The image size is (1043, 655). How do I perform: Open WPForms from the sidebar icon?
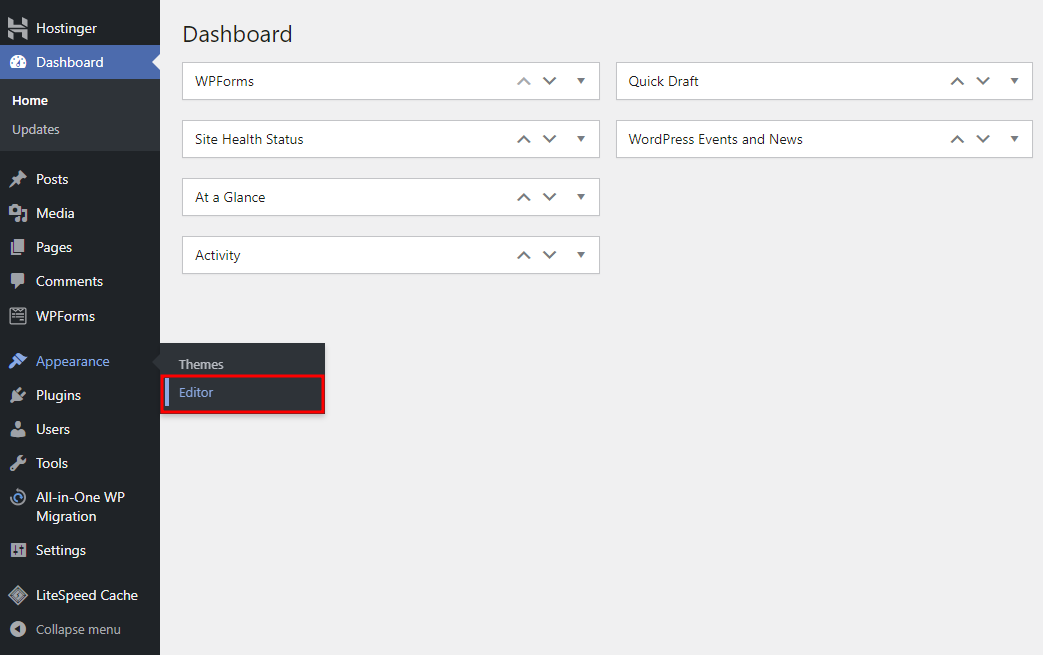pyautogui.click(x=19, y=315)
